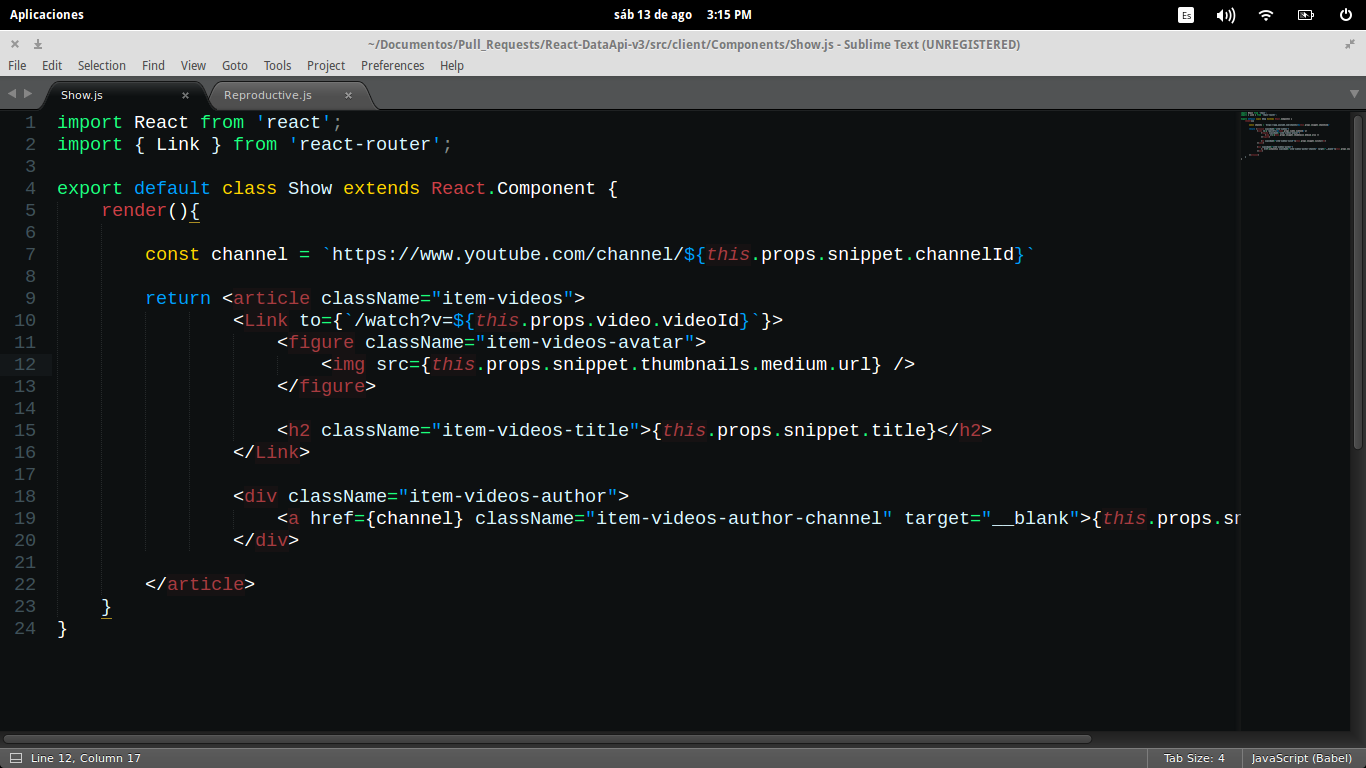Image resolution: width=1366 pixels, height=768 pixels.
Task: Click 'item-videos-author-channel' string on line 19
Action: [x=739, y=518]
